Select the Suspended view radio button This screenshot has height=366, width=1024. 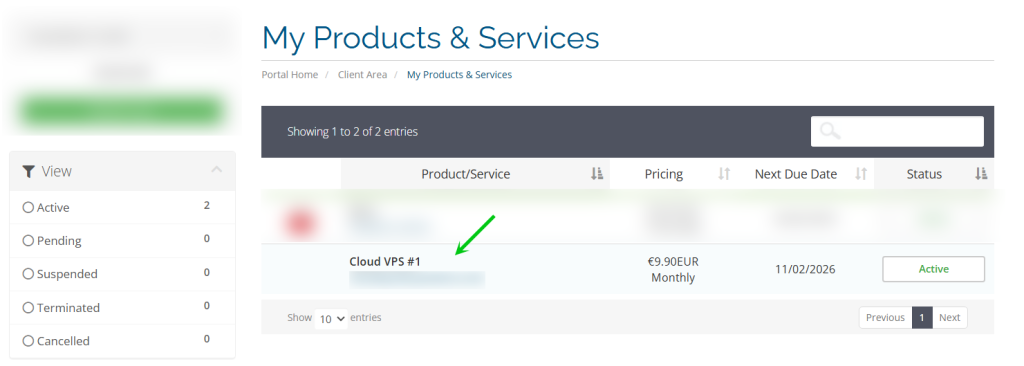[28, 274]
